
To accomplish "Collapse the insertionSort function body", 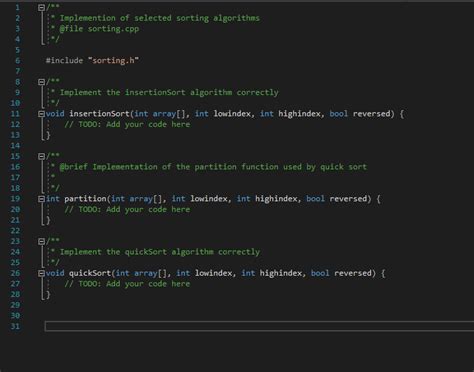I will [x=41, y=114].
